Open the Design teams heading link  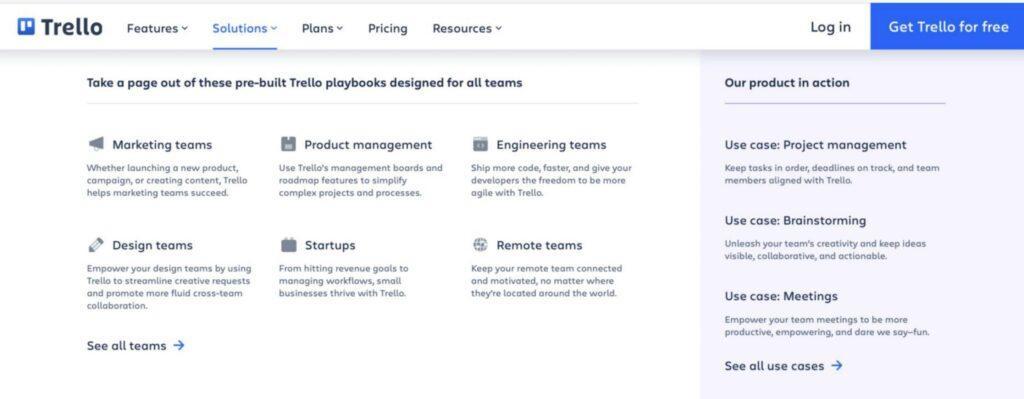152,246
